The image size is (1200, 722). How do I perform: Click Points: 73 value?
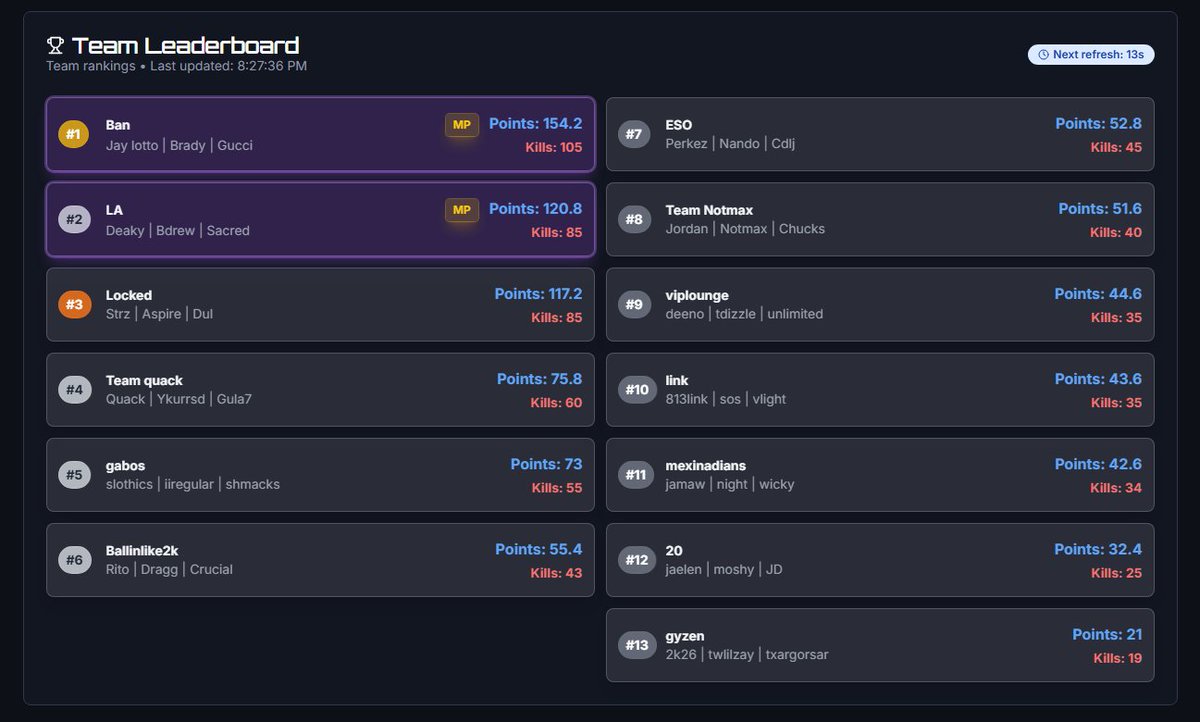pos(546,464)
